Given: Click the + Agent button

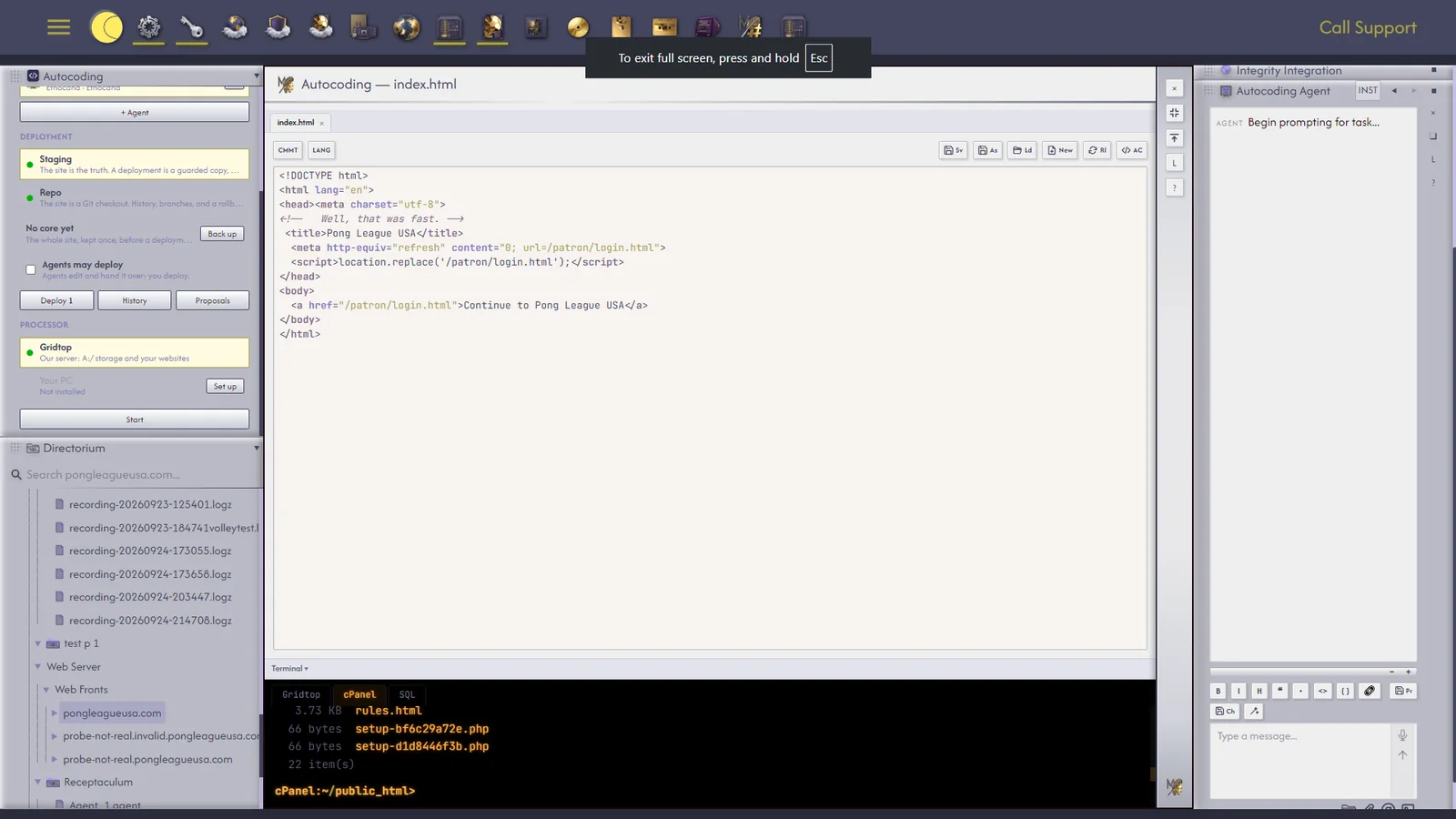Looking at the screenshot, I should pyautogui.click(x=135, y=112).
